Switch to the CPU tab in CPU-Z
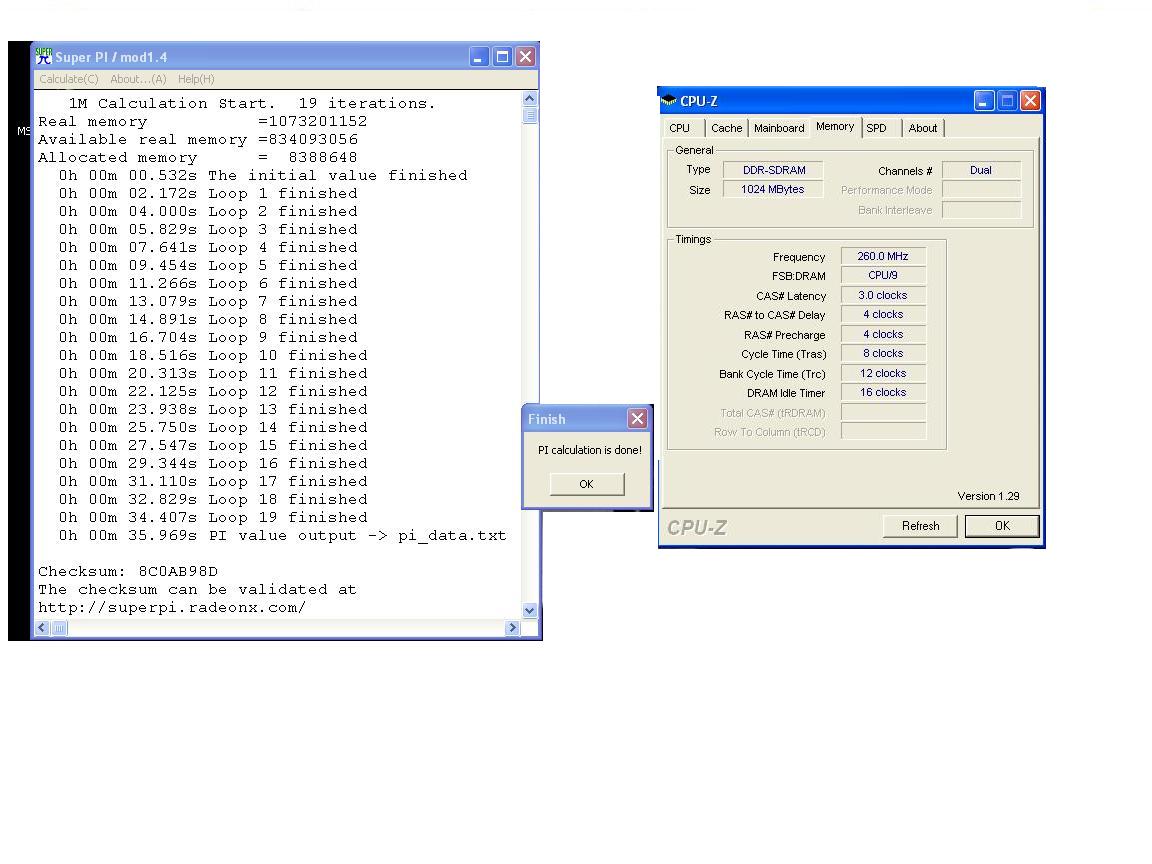Image resolution: width=1152 pixels, height=864 pixels. tap(680, 128)
